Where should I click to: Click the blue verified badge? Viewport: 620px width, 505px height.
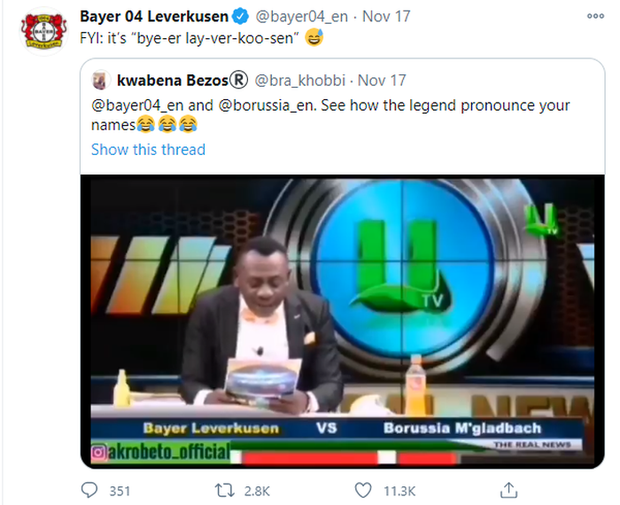tap(241, 17)
